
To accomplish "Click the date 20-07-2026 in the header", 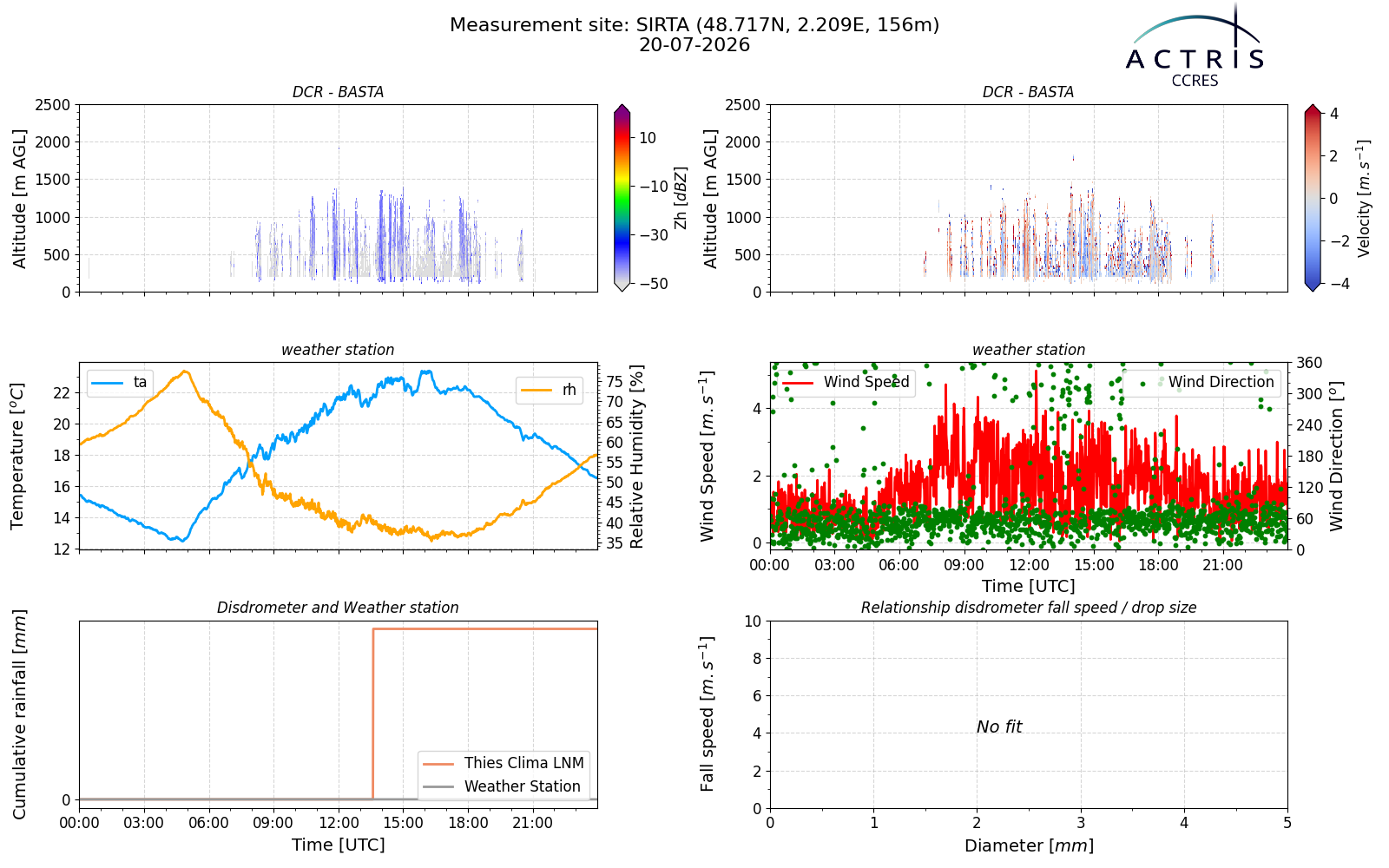I will [694, 45].
